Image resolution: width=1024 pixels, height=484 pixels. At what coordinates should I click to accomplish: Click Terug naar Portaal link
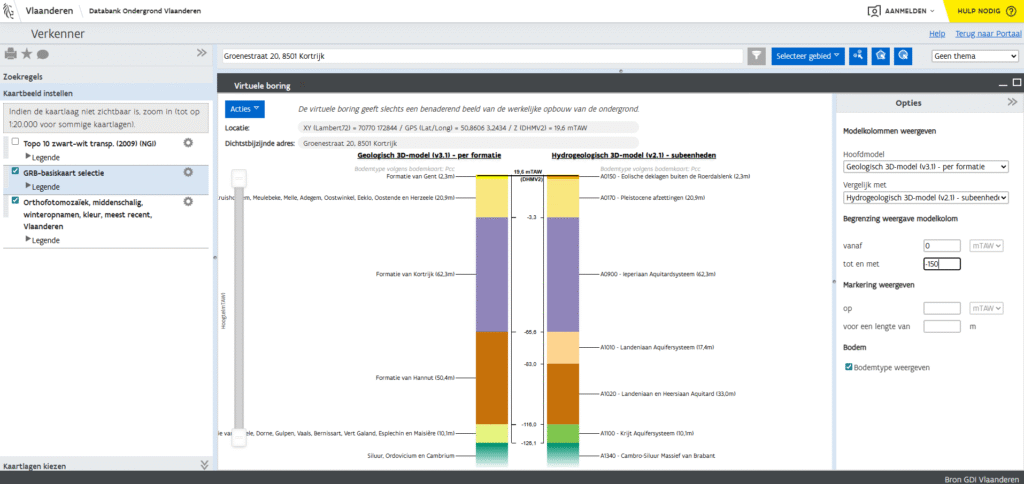987,34
